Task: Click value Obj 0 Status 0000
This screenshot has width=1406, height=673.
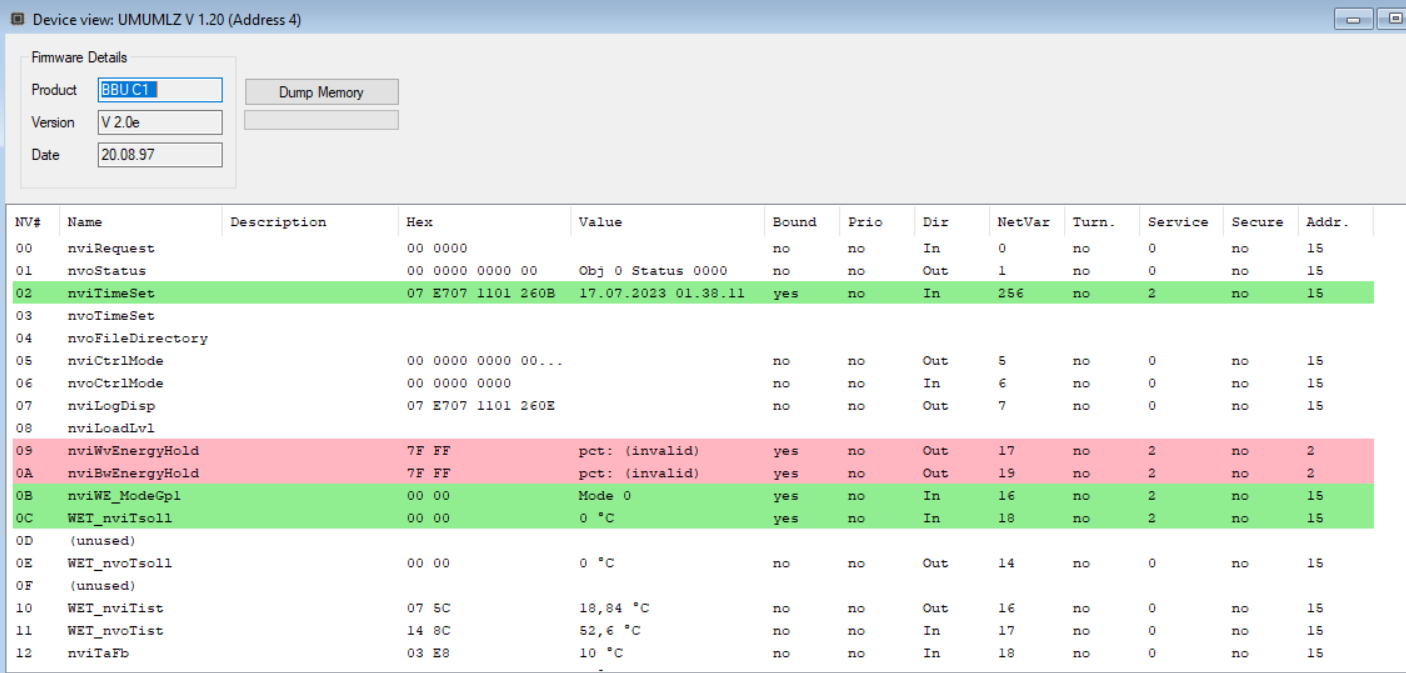Action: (653, 271)
